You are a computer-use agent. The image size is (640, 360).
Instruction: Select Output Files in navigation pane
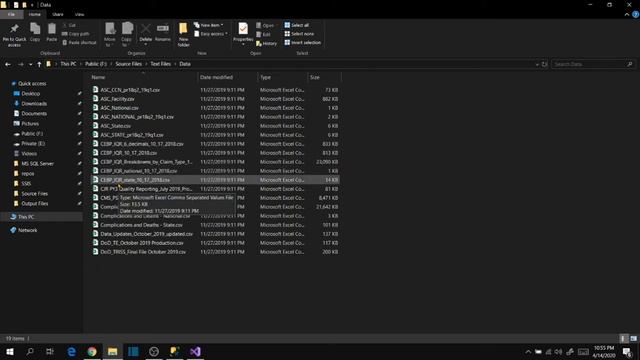tap(34, 204)
